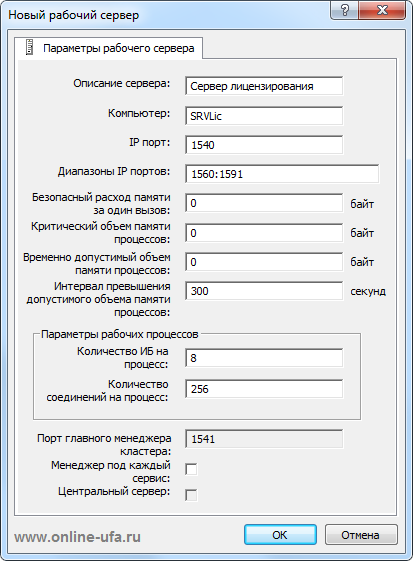The width and height of the screenshot is (413, 561).
Task: Click Порт главного менеджера кластера field
Action: pos(264,439)
